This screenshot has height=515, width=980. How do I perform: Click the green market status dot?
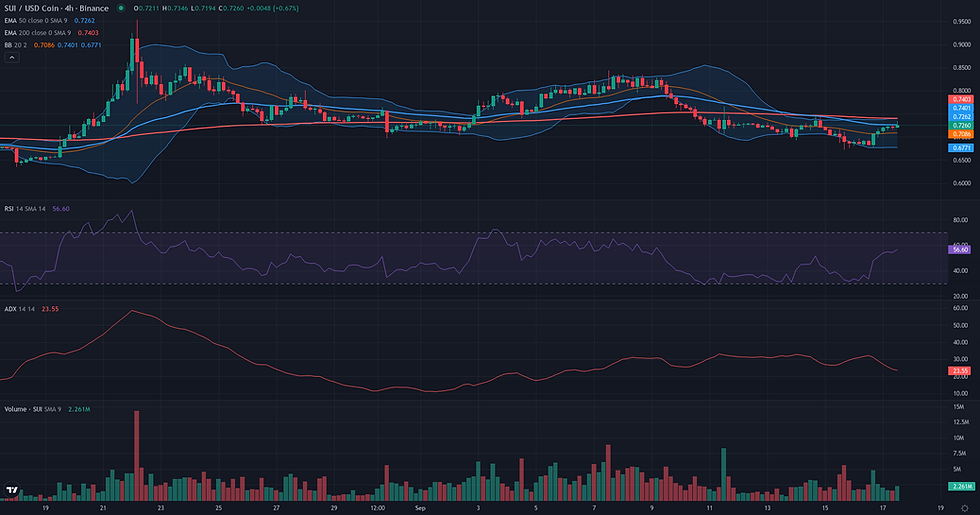tap(121, 8)
